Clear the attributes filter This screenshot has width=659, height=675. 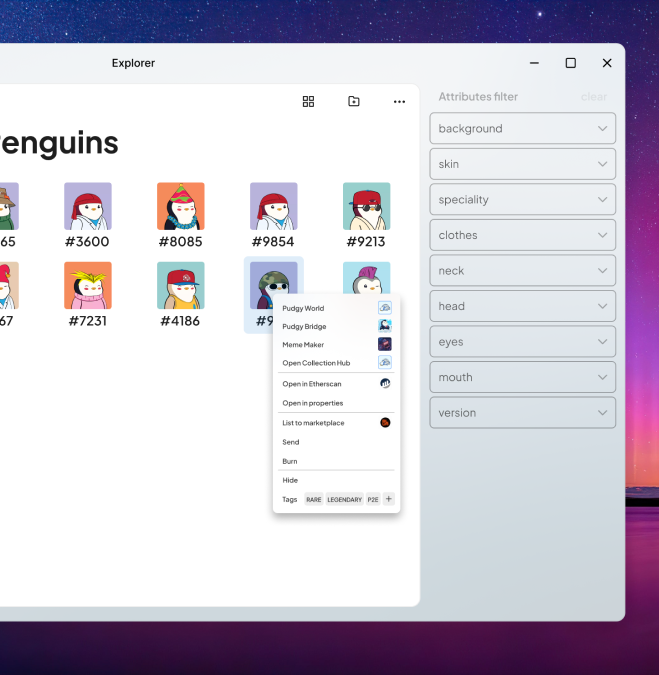click(594, 97)
